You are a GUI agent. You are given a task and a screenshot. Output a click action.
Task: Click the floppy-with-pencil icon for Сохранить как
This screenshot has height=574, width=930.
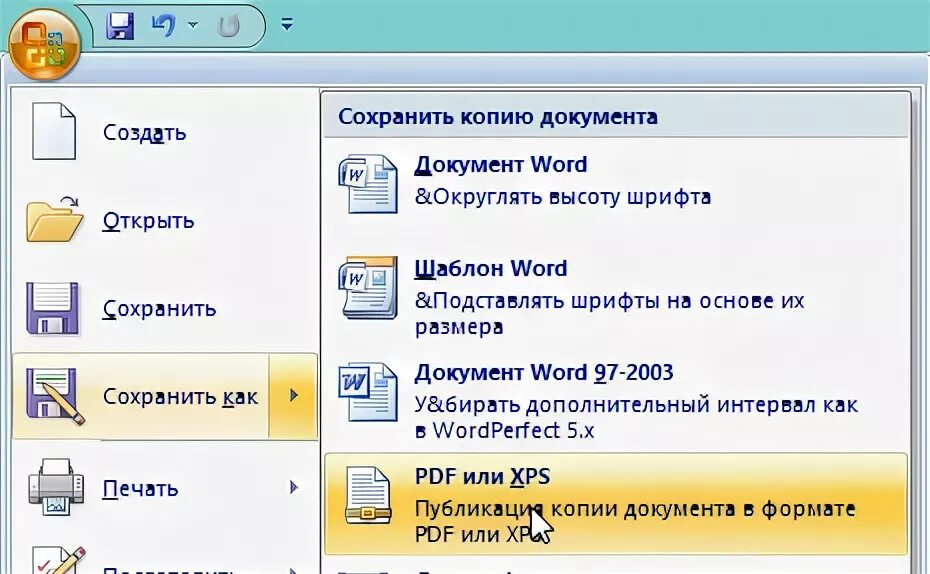(55, 396)
